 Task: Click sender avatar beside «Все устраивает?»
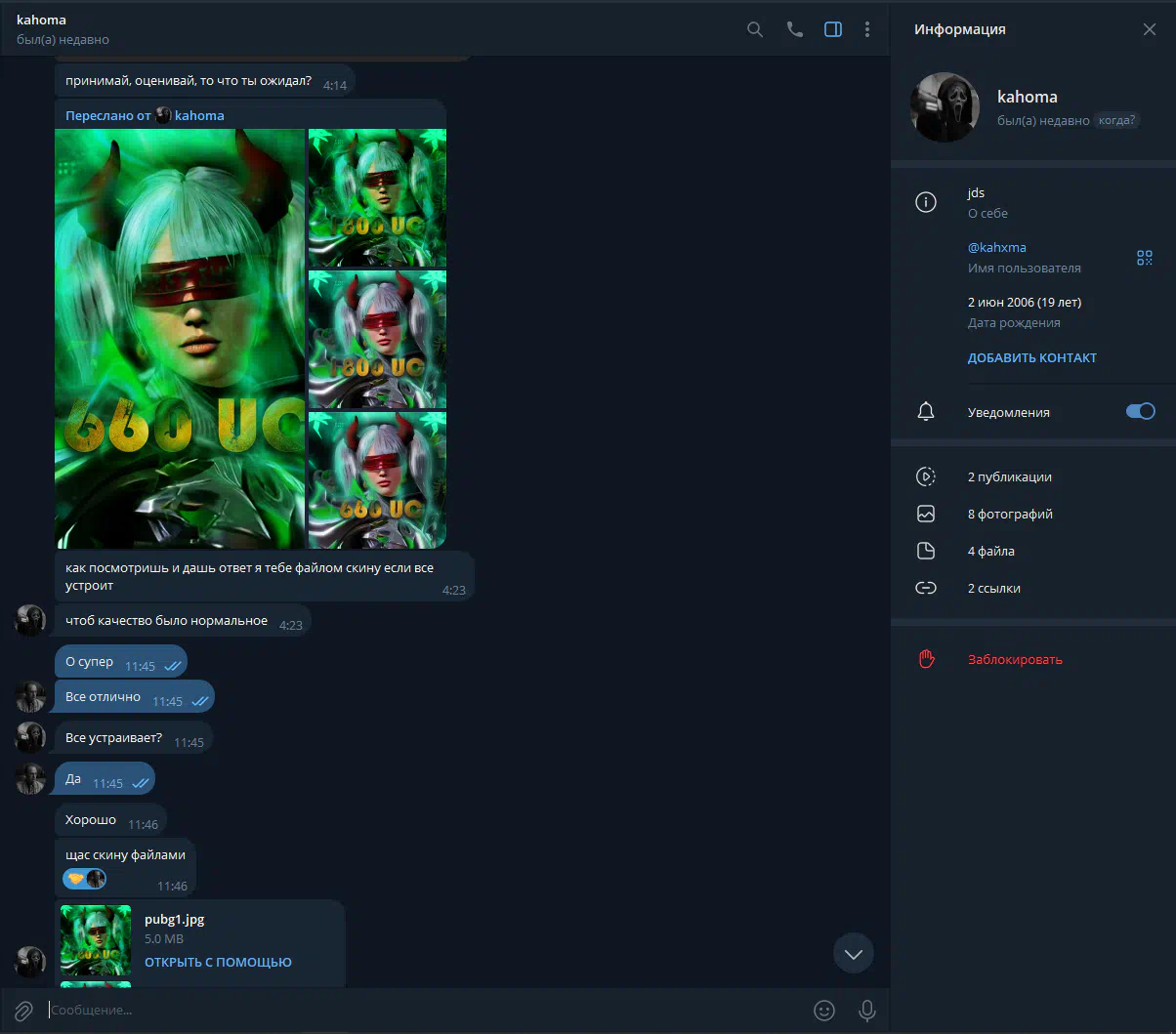tap(30, 737)
